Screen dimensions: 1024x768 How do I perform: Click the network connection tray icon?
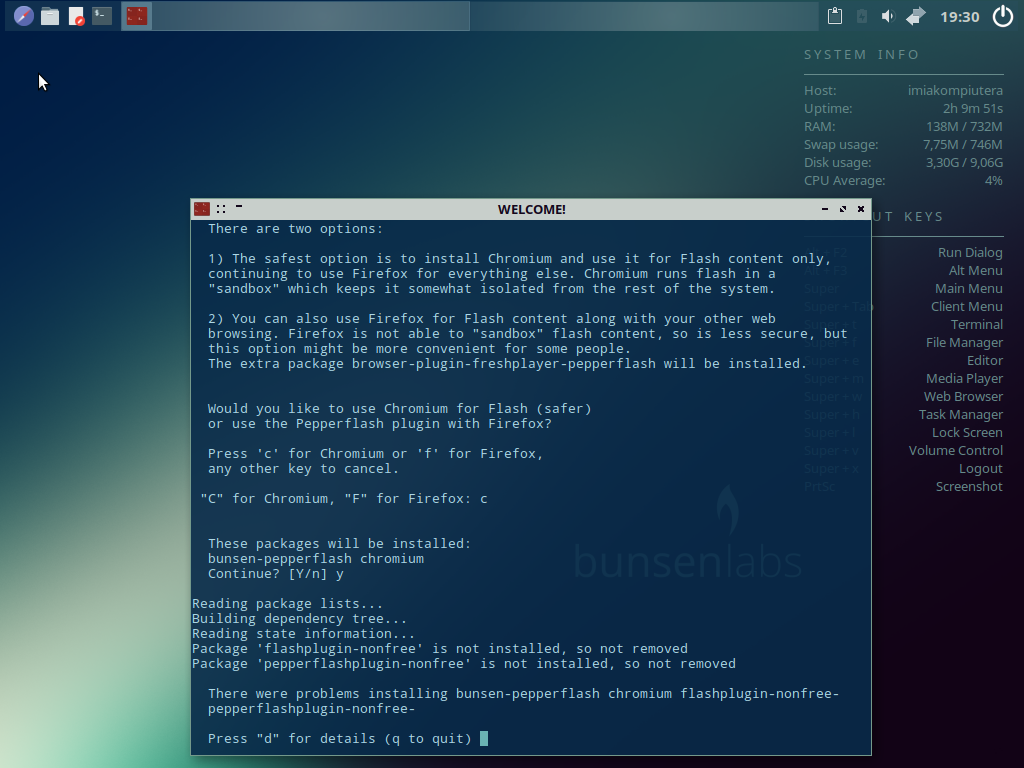[916, 16]
